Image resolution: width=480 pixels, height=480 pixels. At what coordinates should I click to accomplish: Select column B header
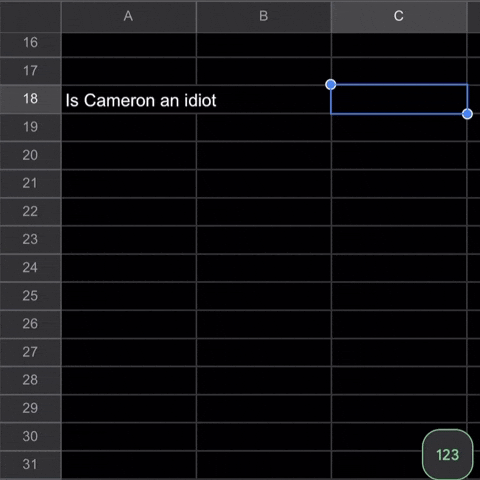264,16
